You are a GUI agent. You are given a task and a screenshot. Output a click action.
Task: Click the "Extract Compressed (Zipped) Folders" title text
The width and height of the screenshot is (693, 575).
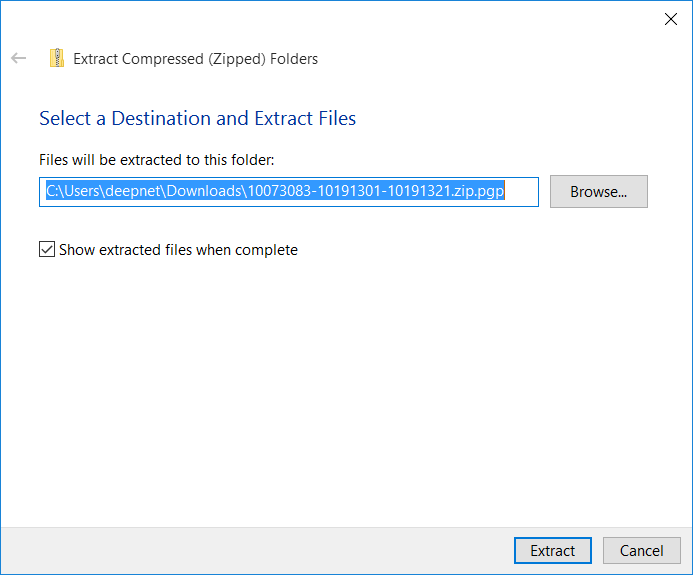[195, 59]
